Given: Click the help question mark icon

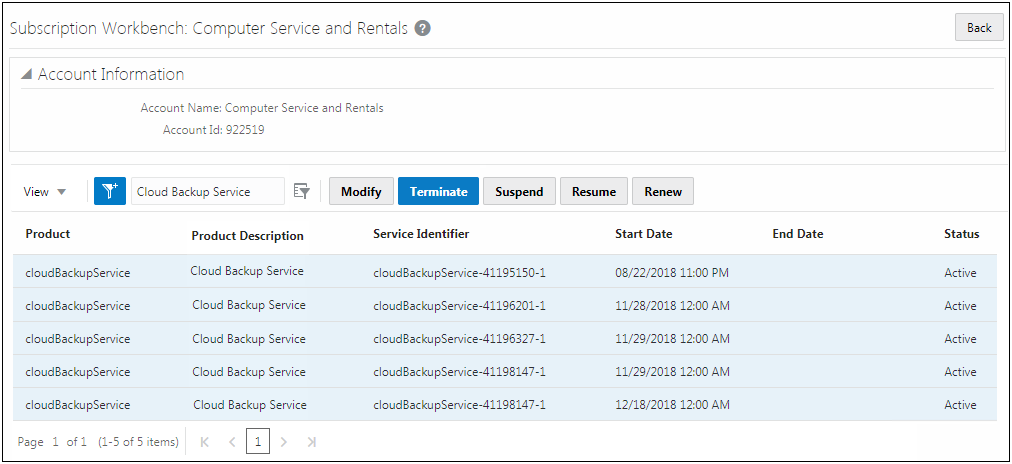Looking at the screenshot, I should [423, 28].
